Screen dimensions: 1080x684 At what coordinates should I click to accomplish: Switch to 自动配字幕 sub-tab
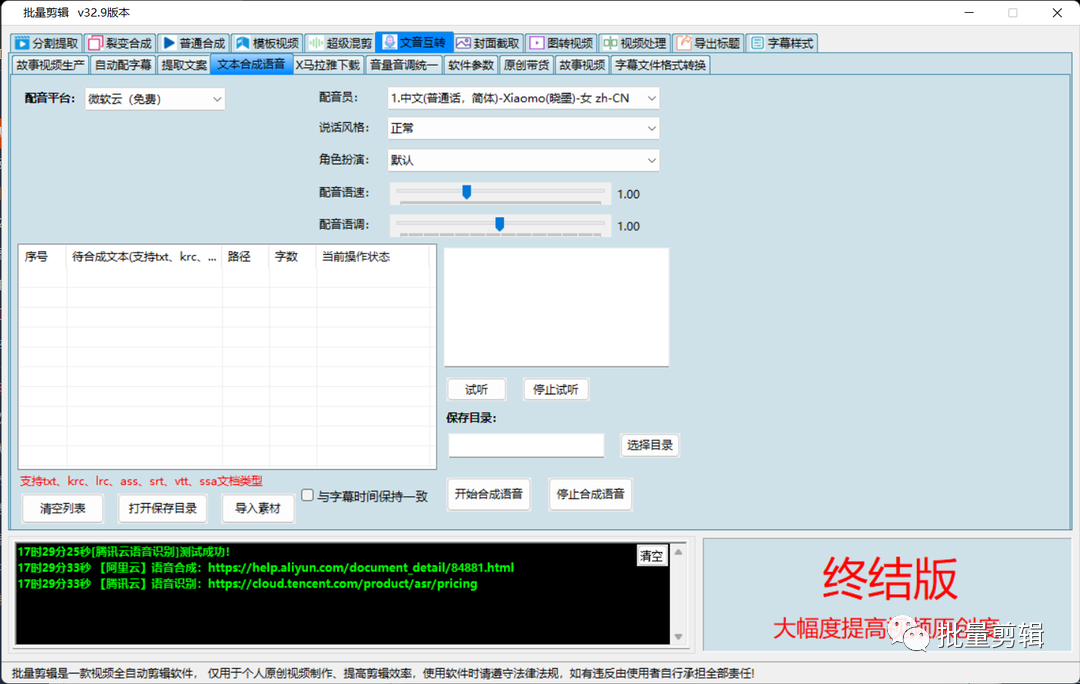(123, 65)
